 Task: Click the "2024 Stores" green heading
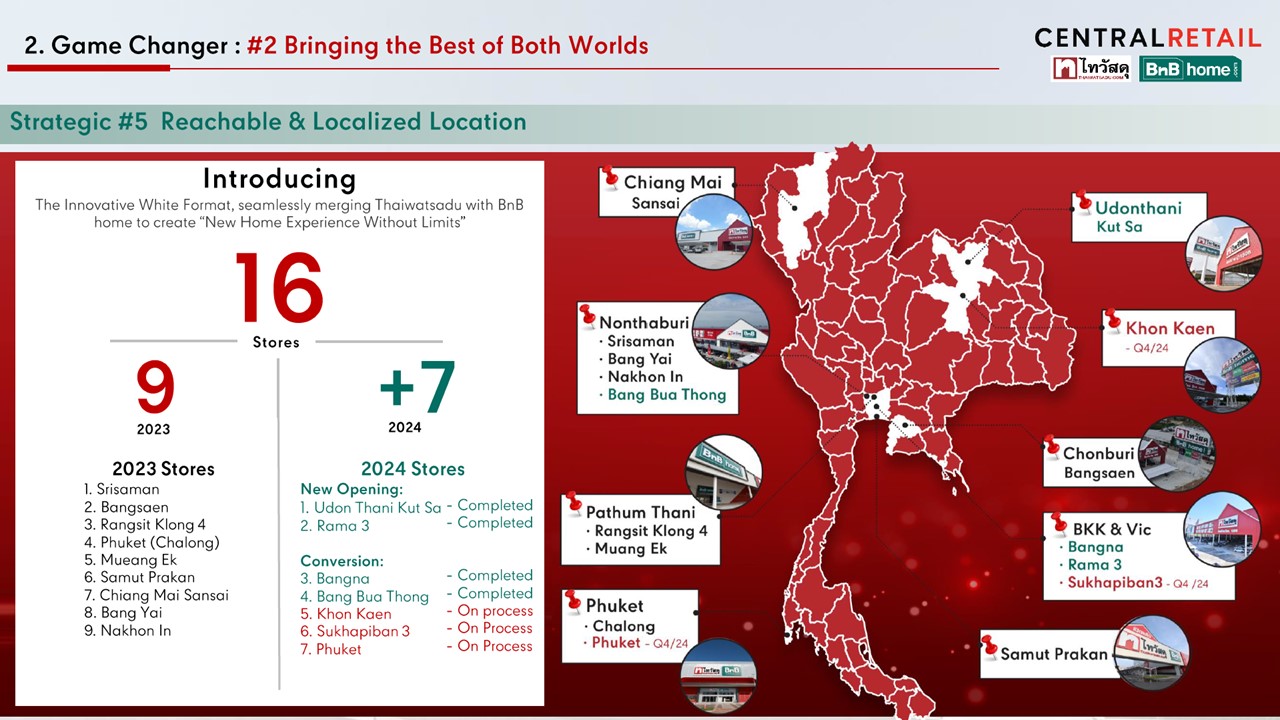pos(412,469)
